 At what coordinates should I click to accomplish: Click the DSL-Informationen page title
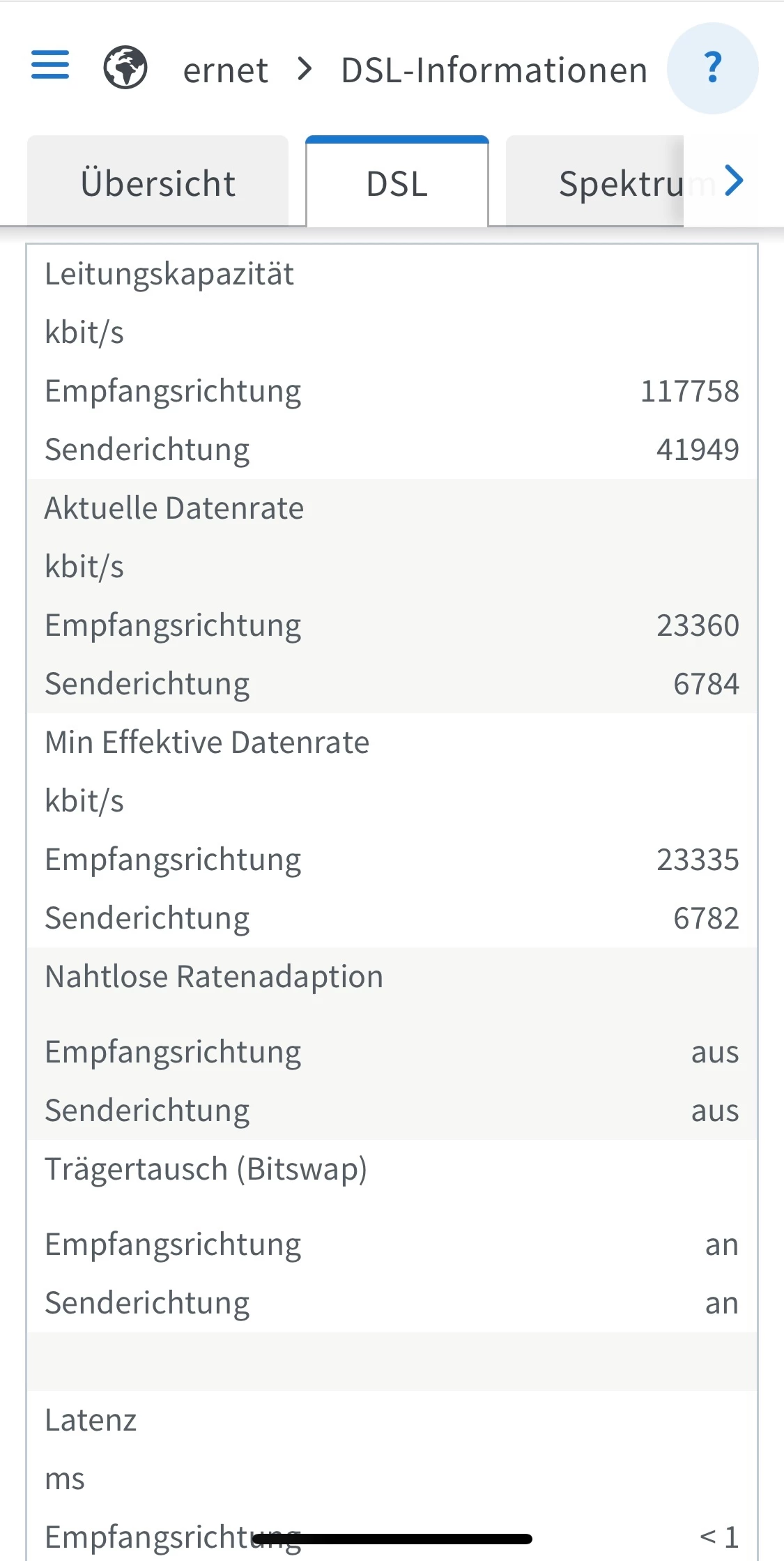pos(494,70)
